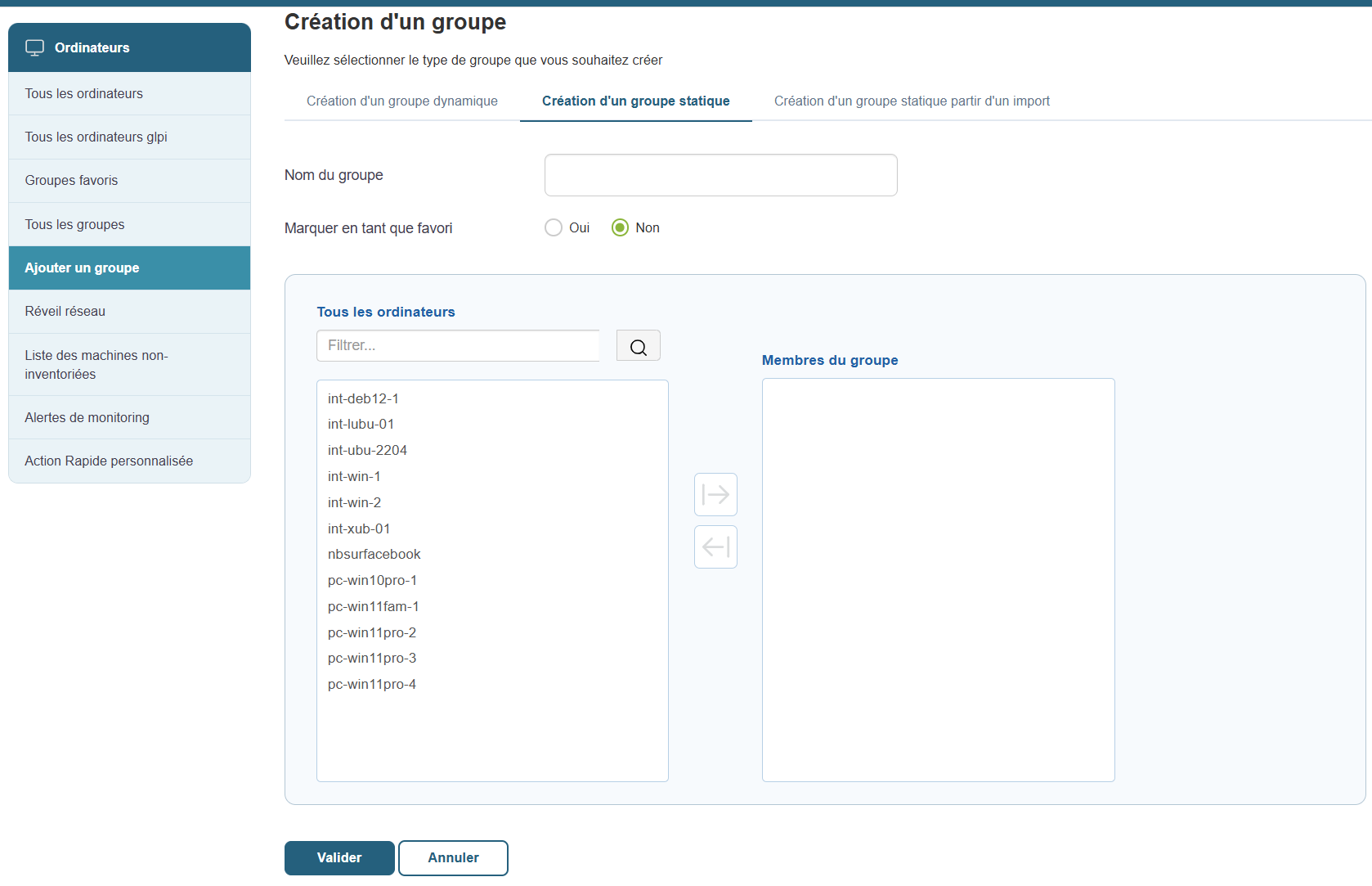Go to Groupes favoris in sidebar

[x=71, y=181]
